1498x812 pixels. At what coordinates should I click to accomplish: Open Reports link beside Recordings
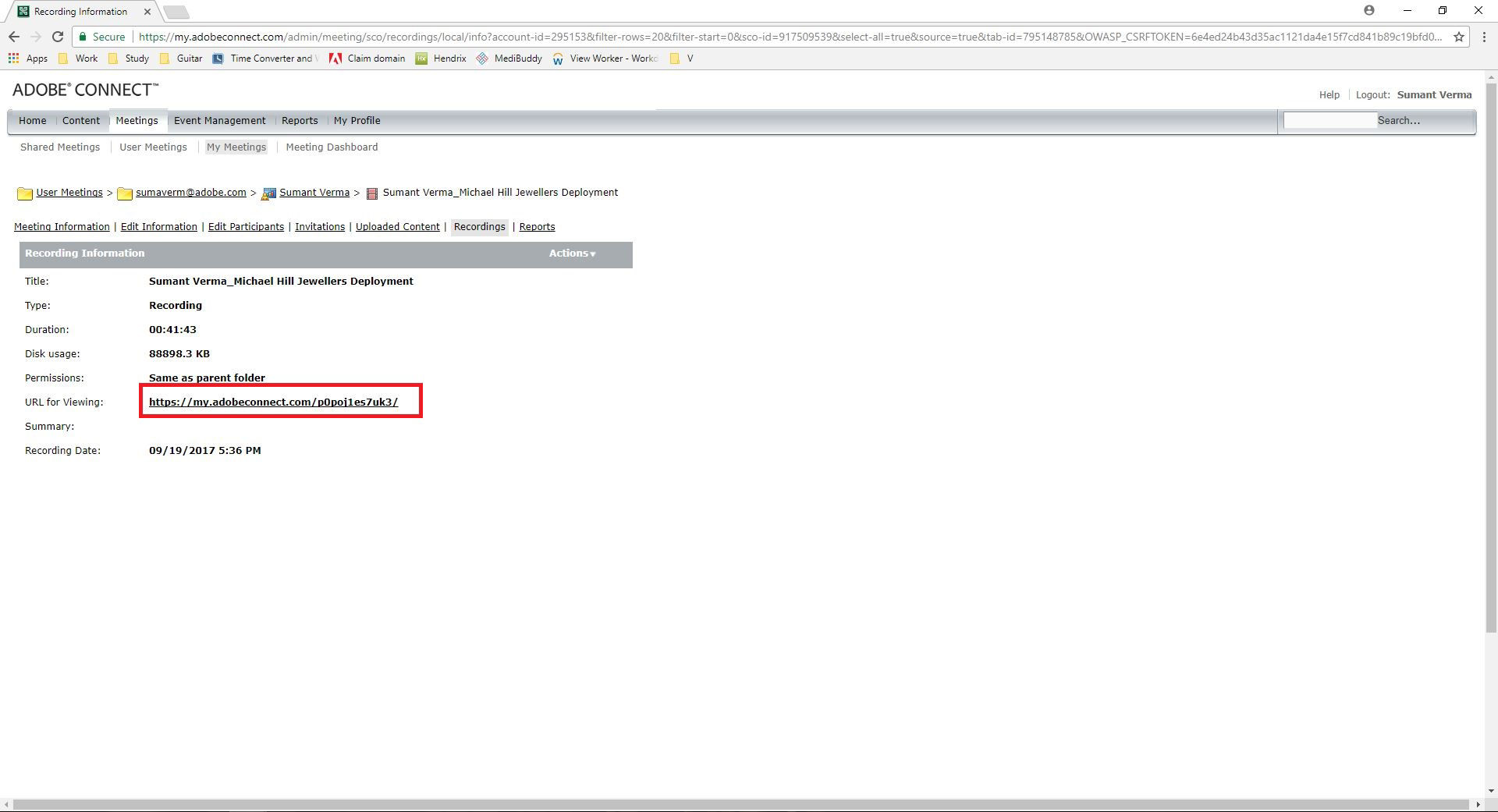coord(537,227)
